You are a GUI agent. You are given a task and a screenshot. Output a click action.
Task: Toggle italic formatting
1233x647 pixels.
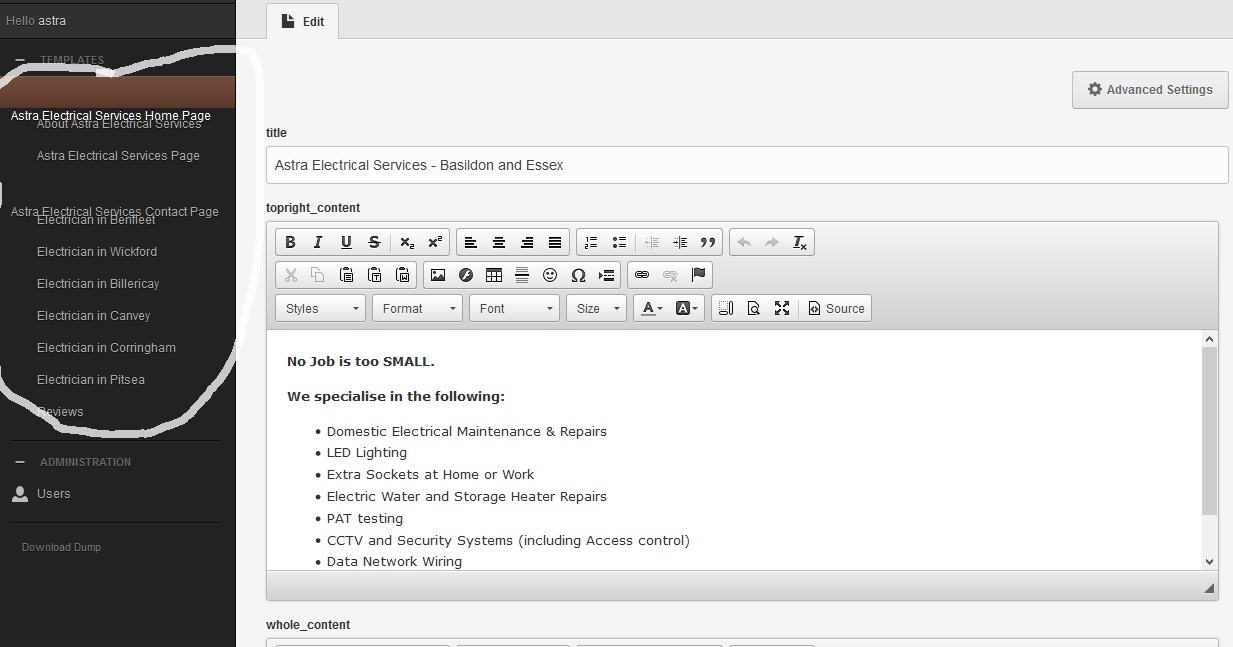(318, 242)
